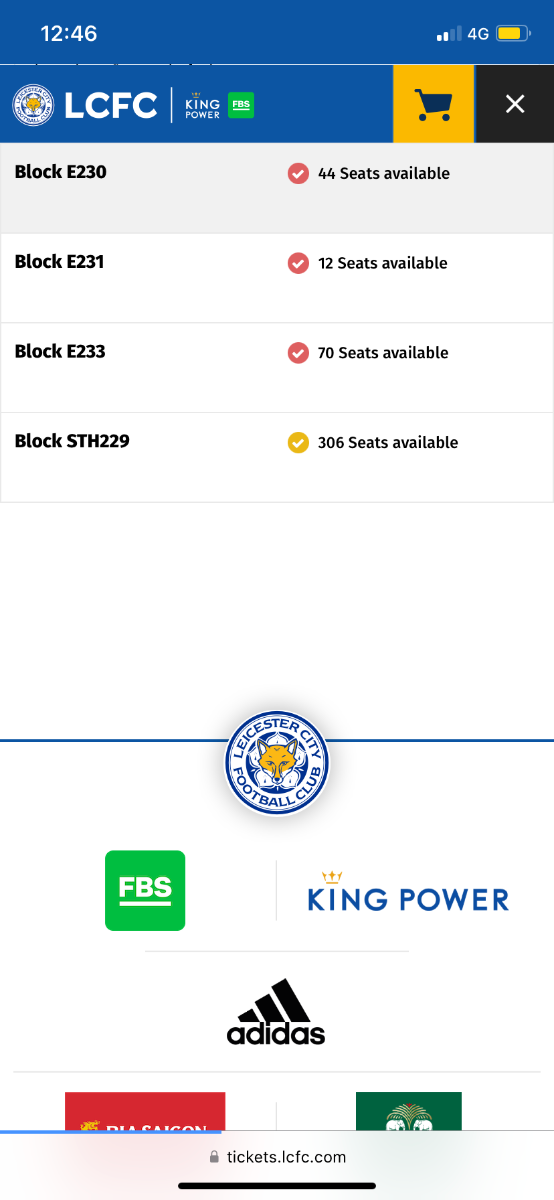Tap the LCFC crest logo in header
Image resolution: width=554 pixels, height=1200 pixels.
click(34, 105)
